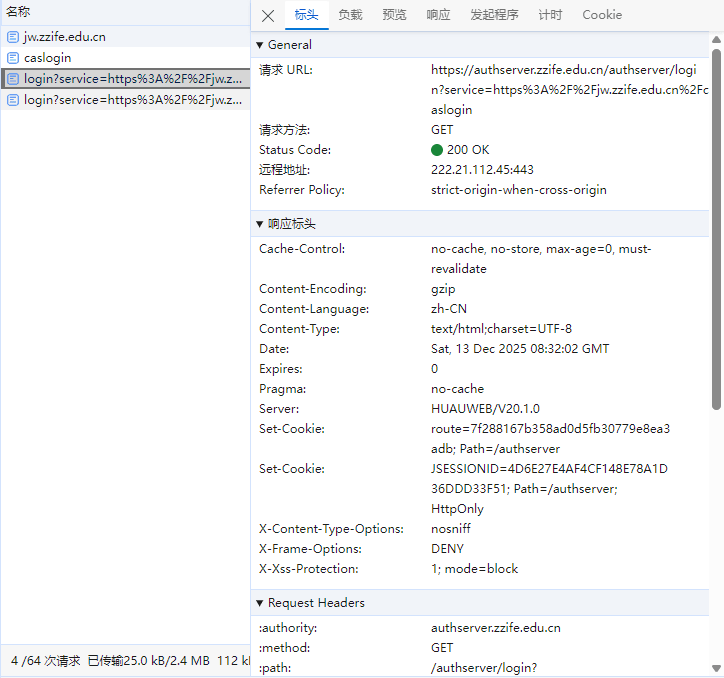Collapse the General section

tap(260, 45)
